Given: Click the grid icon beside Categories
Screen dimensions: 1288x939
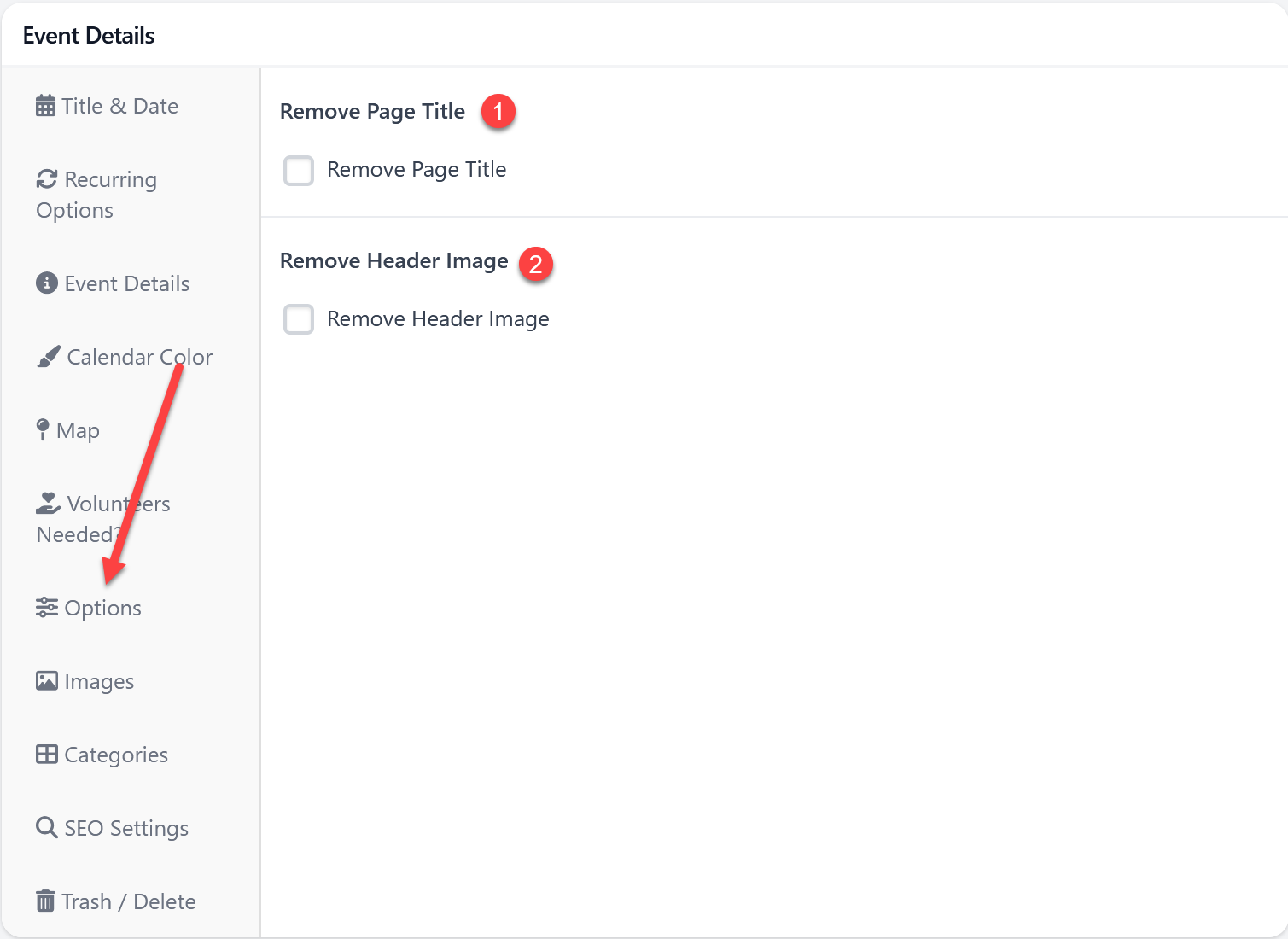Looking at the screenshot, I should coord(46,755).
